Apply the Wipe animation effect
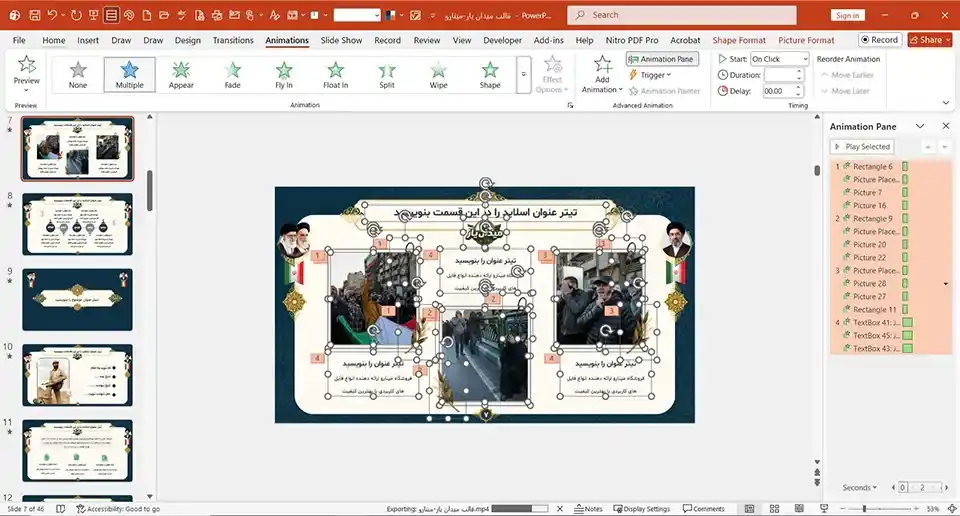Screen dimensions: 960x516 [x=438, y=75]
